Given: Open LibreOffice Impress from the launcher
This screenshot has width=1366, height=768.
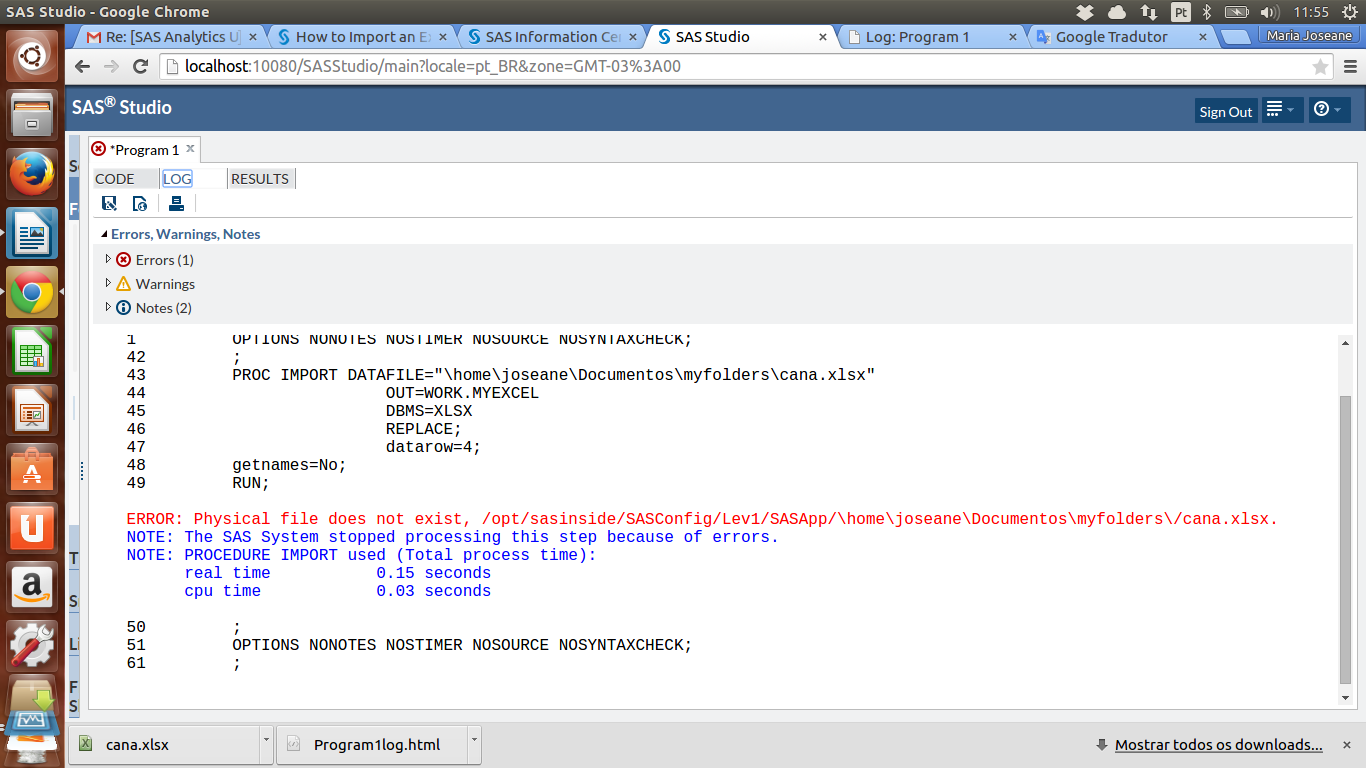Looking at the screenshot, I should point(33,410).
